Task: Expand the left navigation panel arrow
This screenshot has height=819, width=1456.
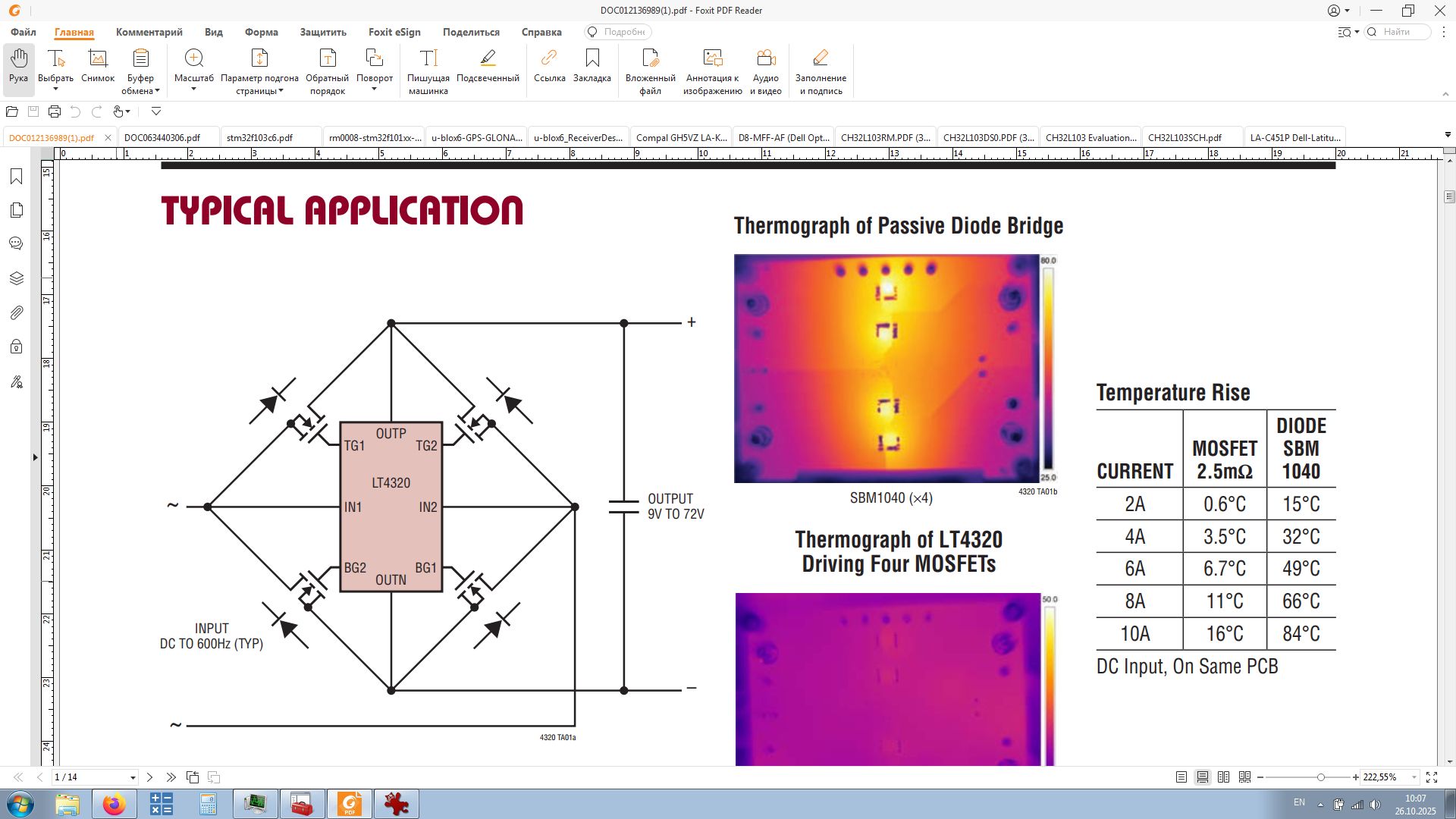Action: pos(35,457)
